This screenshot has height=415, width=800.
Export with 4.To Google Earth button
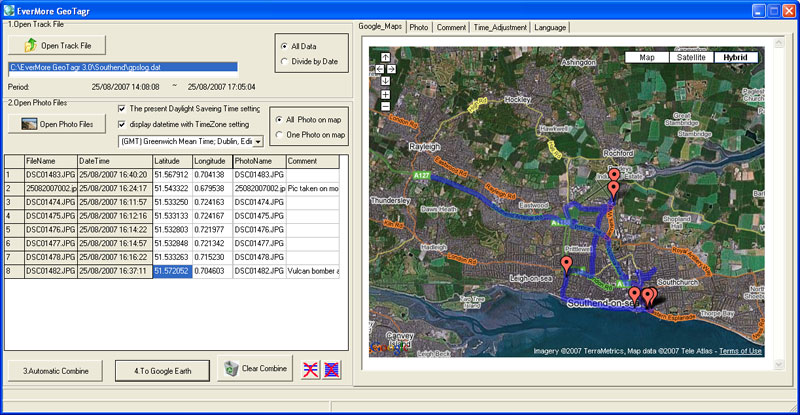[x=162, y=371]
